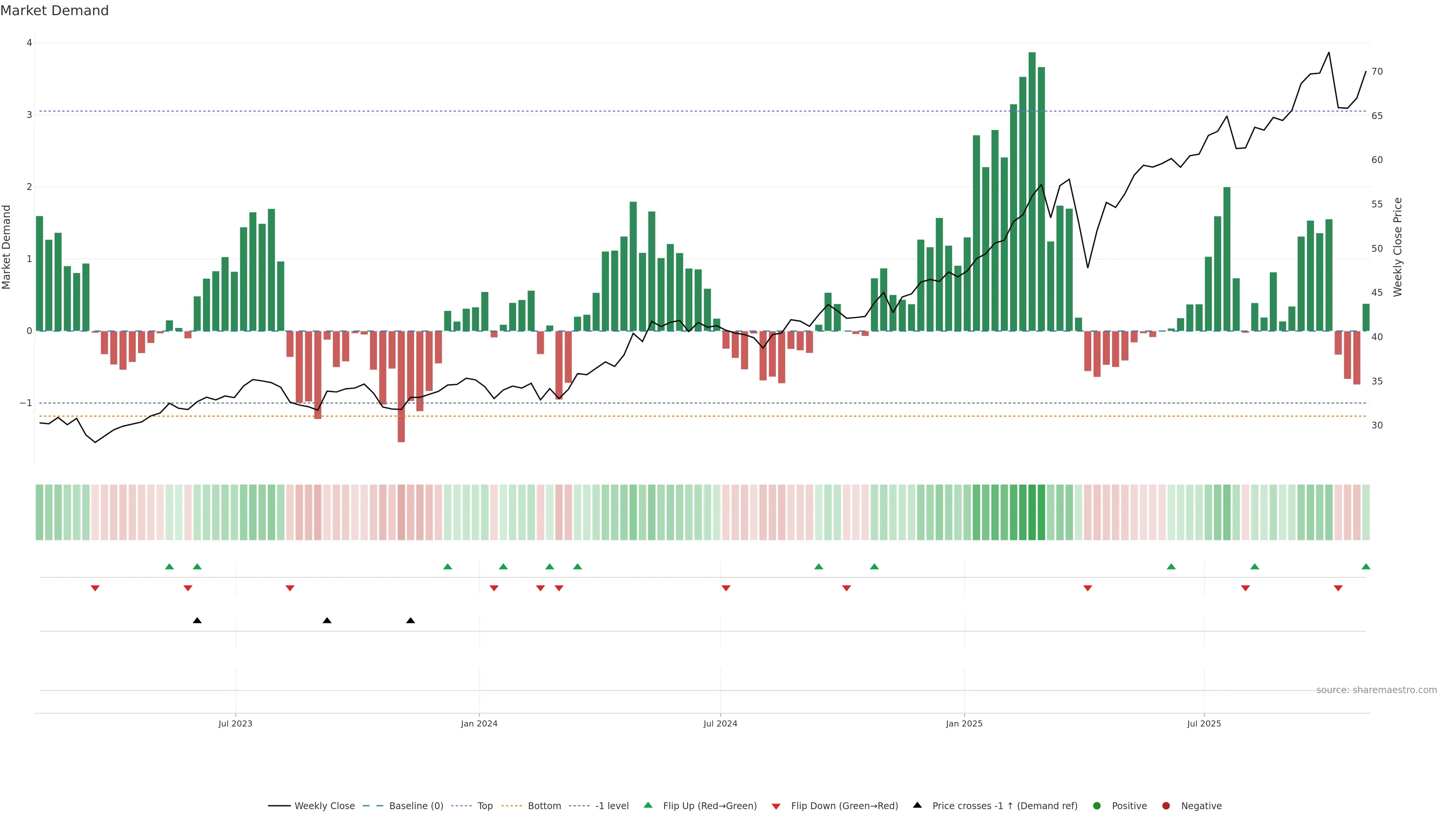The width and height of the screenshot is (1456, 819).
Task: Click the last black price-cross triangle marker
Action: pos(410,621)
